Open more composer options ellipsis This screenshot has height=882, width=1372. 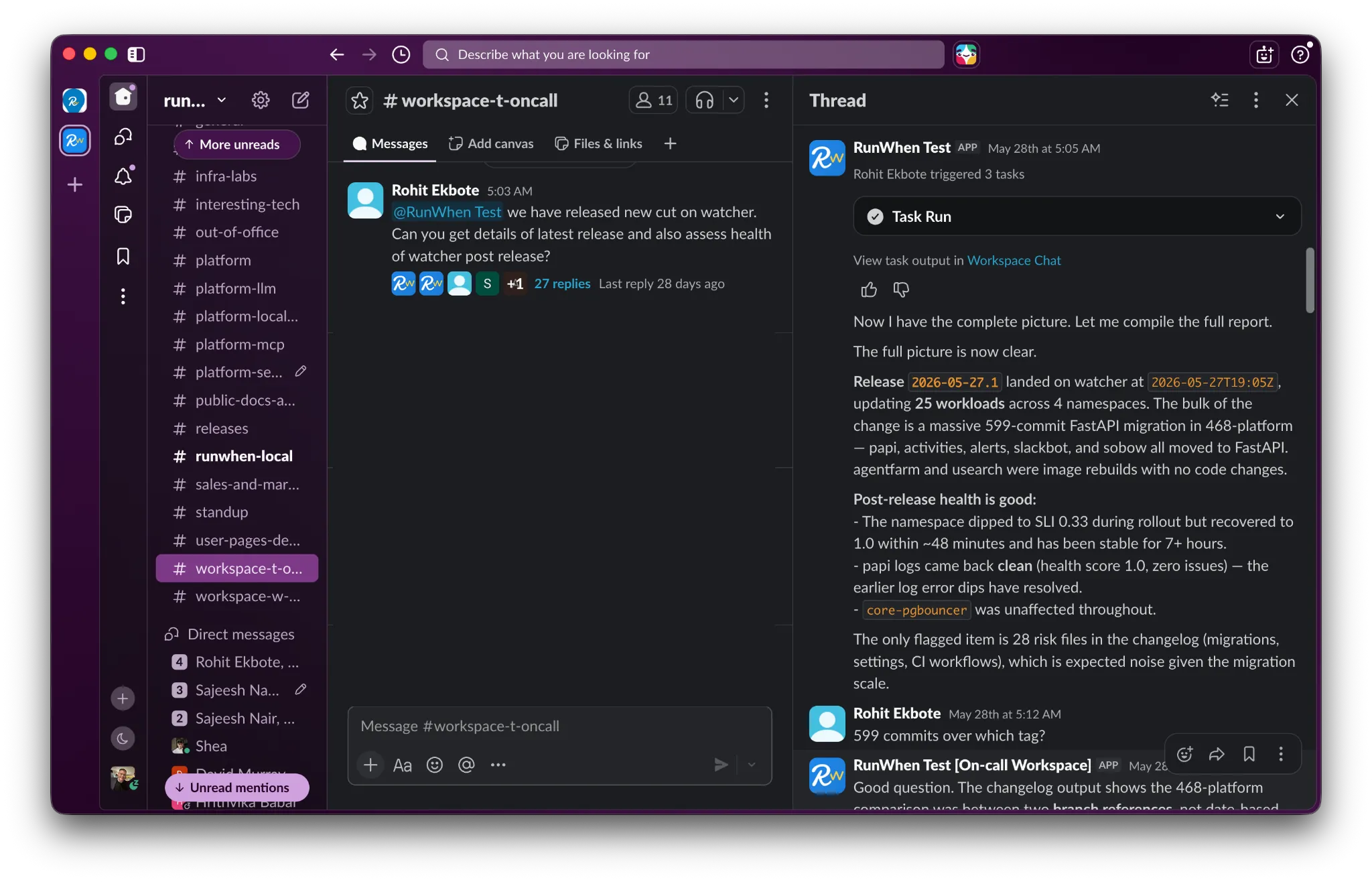point(498,765)
